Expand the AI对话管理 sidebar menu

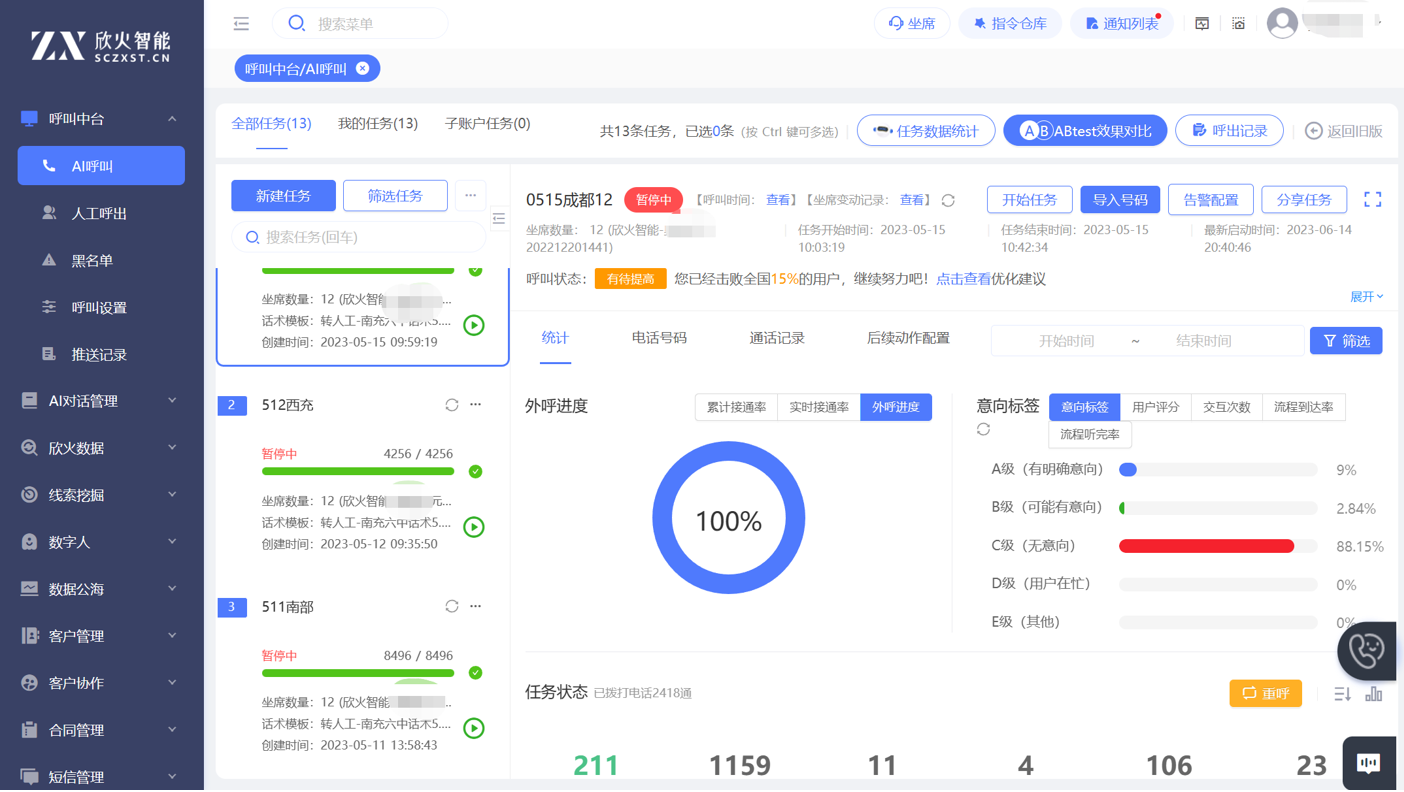coord(101,401)
